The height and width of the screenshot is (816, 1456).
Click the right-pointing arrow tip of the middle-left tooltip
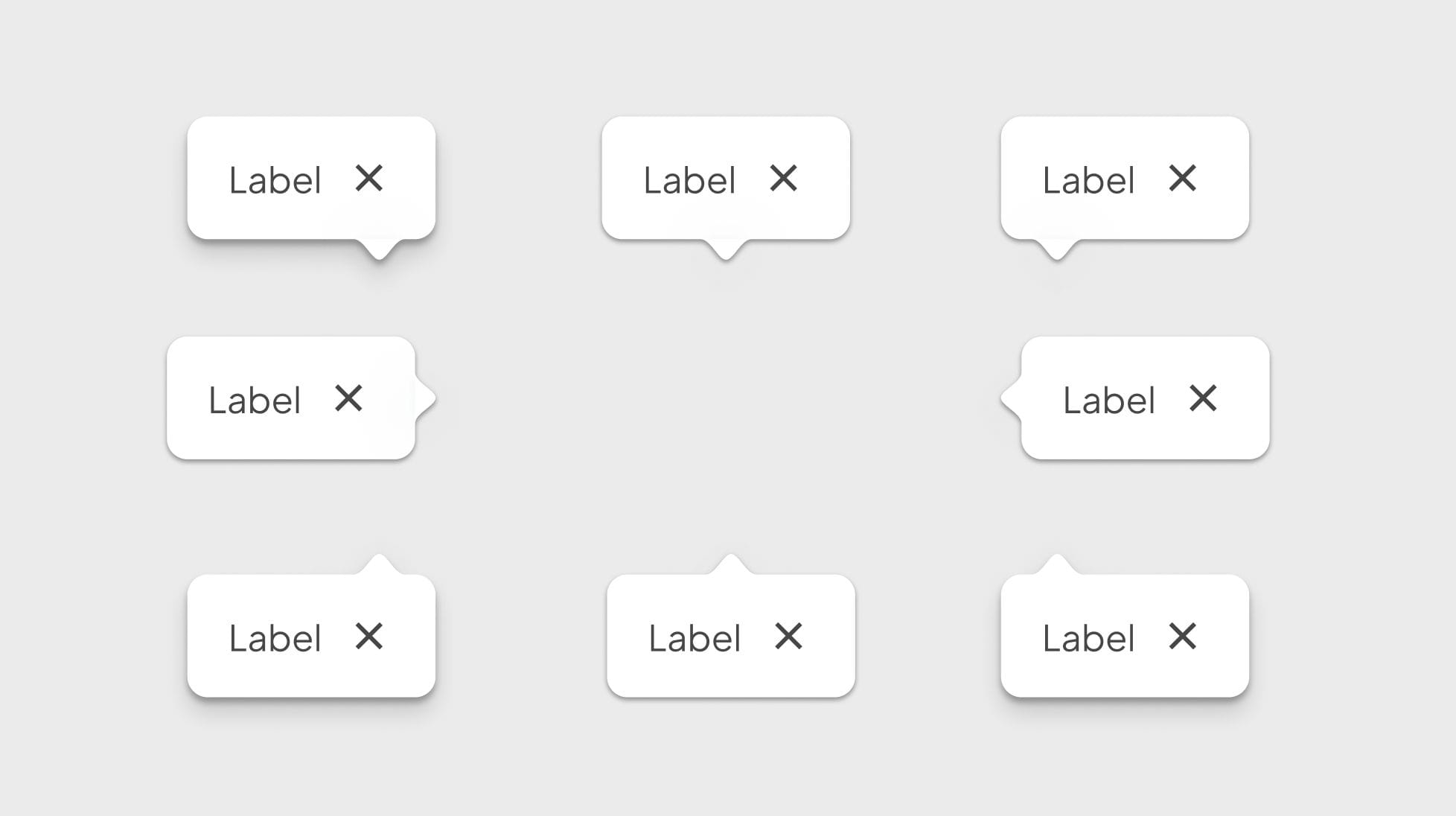[x=426, y=398]
